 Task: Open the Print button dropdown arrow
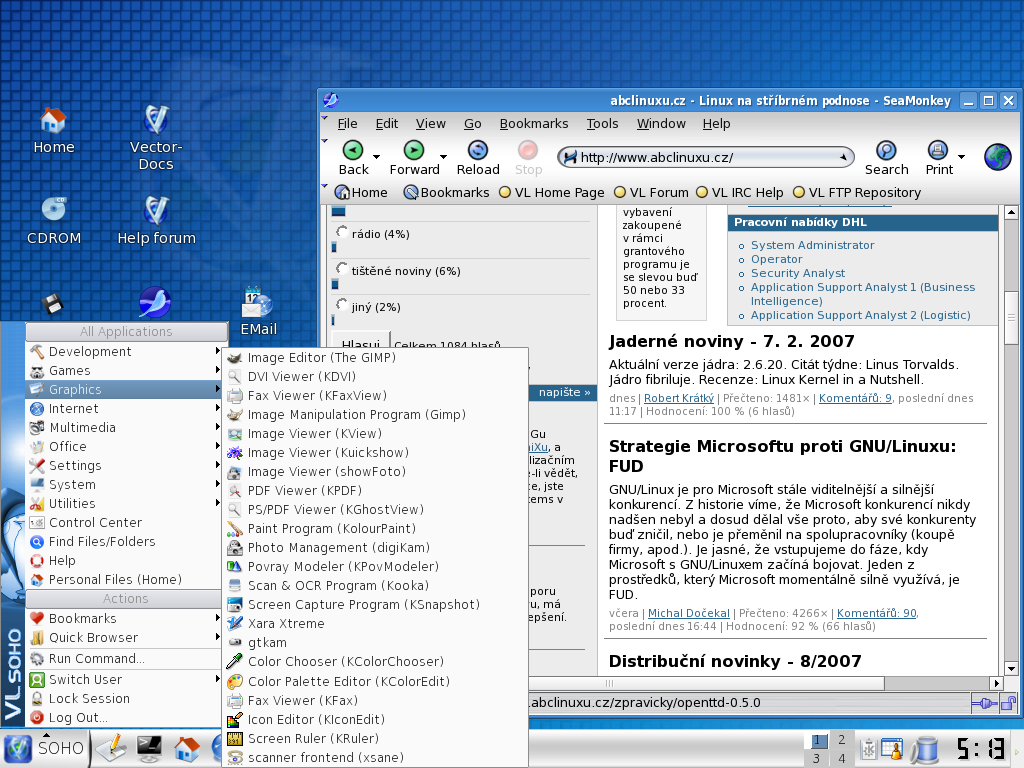click(961, 157)
